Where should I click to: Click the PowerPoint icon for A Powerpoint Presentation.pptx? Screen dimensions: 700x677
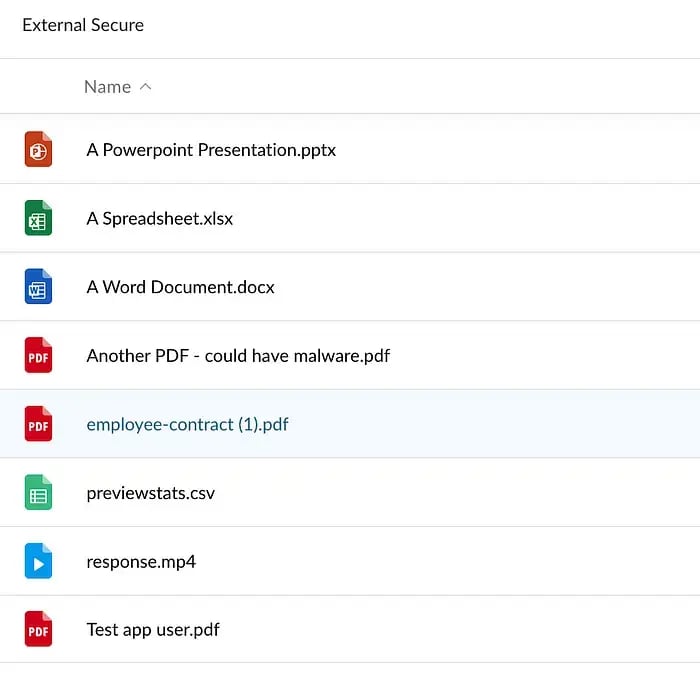pyautogui.click(x=38, y=149)
